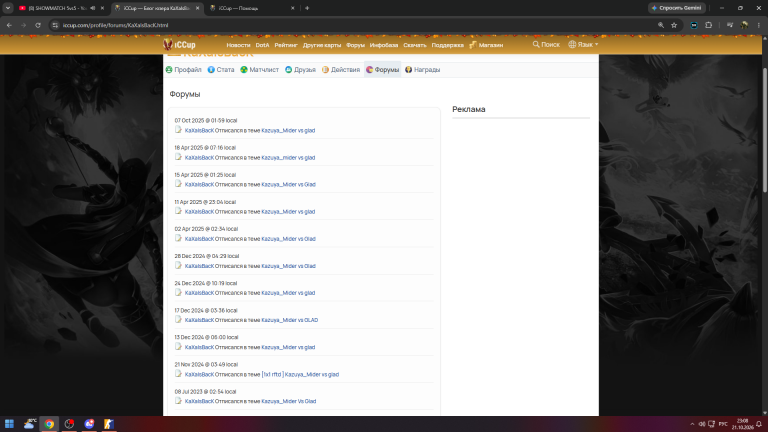Click note icon of 07 Oct 2025 entry
Screen dimensions: 768x432
pos(178,130)
